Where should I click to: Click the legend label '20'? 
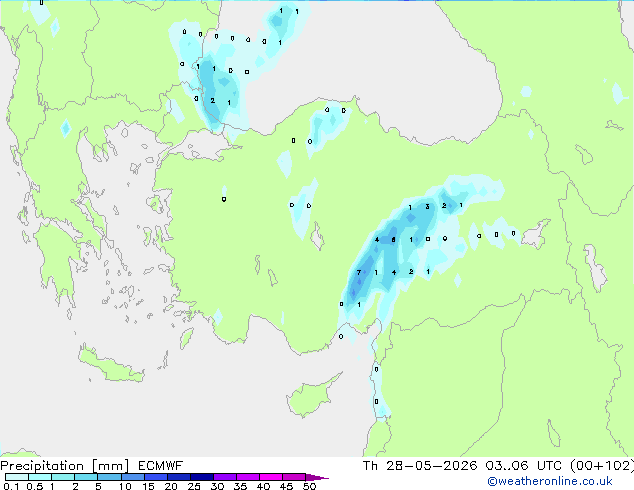(x=171, y=486)
